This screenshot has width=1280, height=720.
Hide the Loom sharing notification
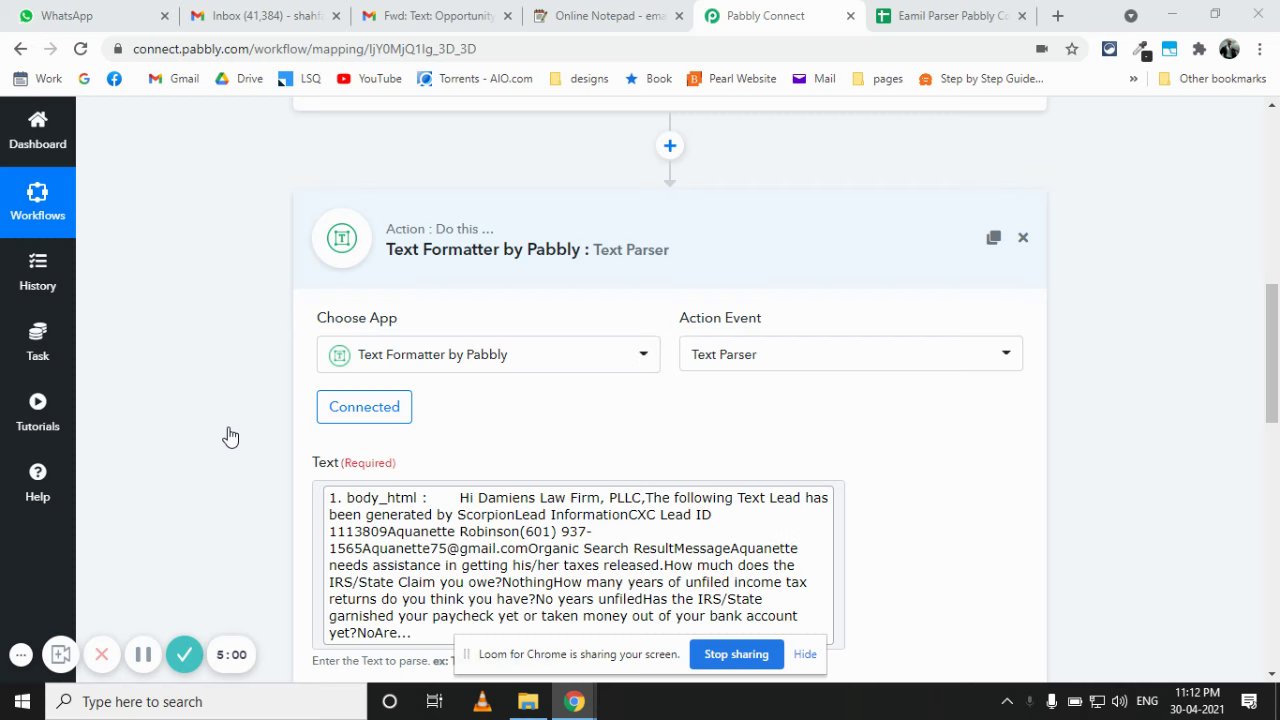805,654
